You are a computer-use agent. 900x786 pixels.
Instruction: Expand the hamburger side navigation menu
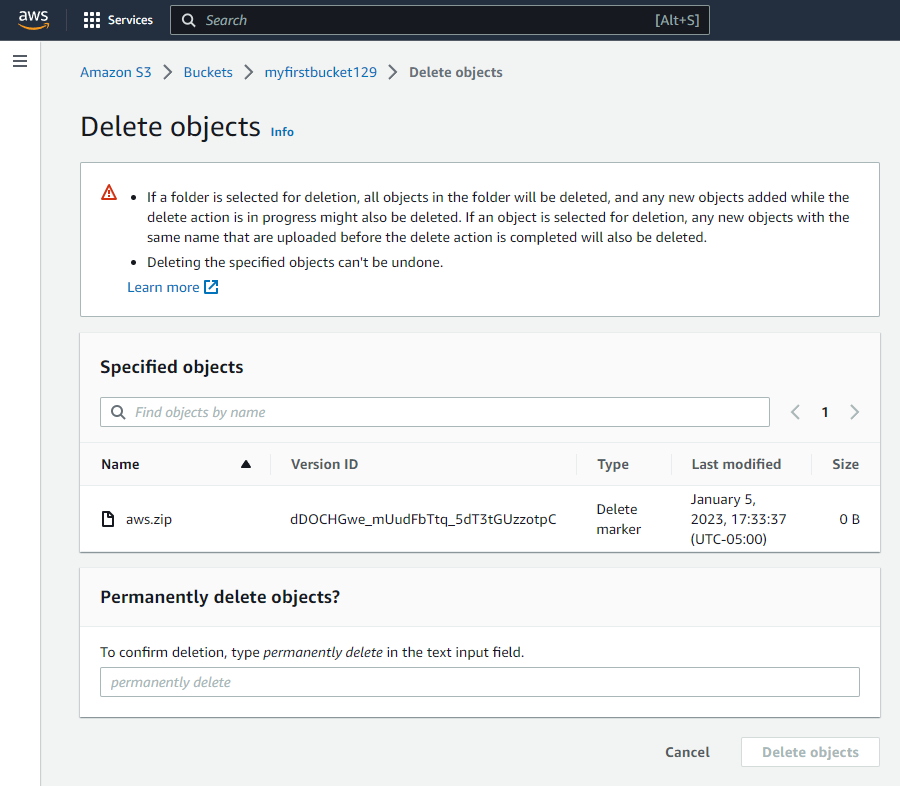click(19, 62)
